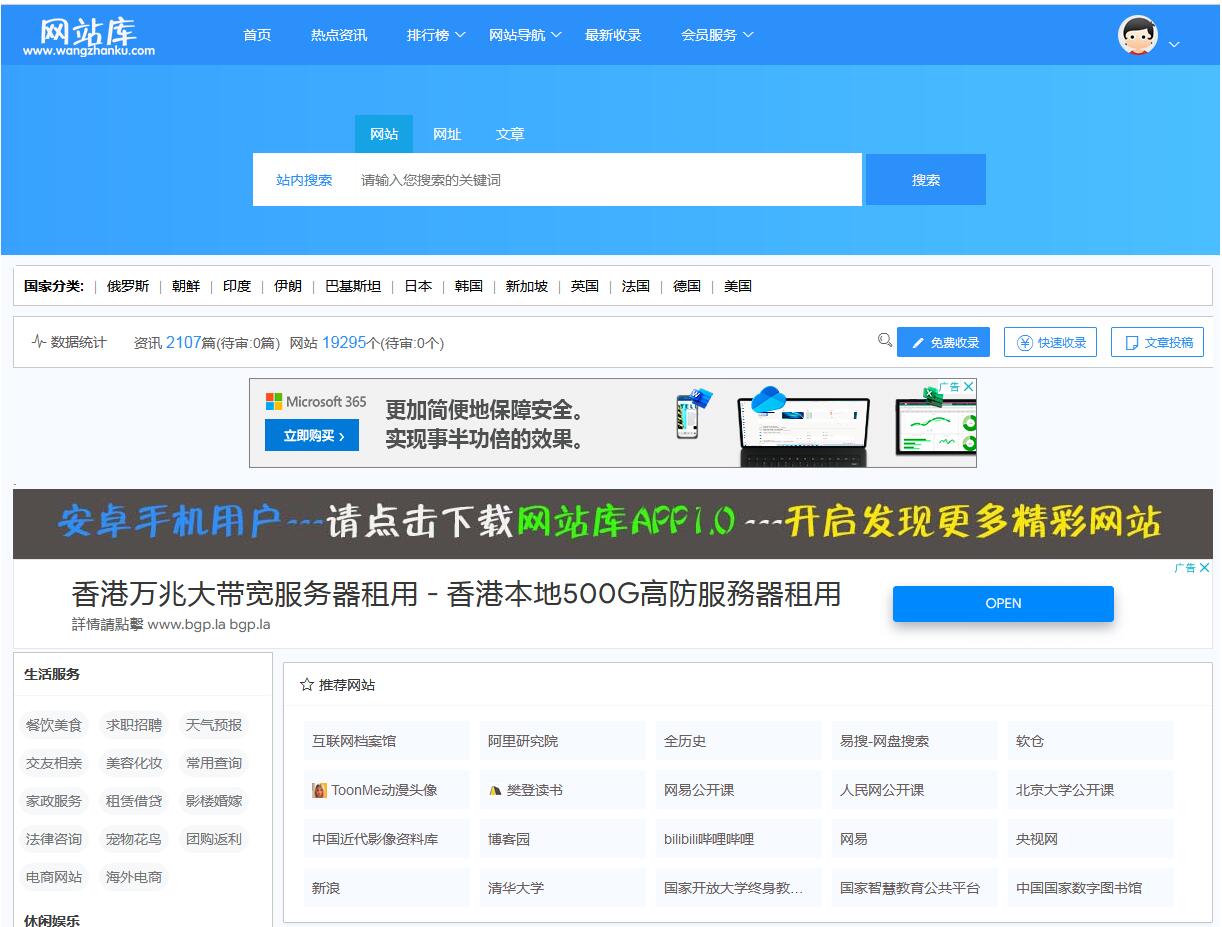Click star icon beside 推荐网站
The height and width of the screenshot is (927, 1222).
[x=307, y=685]
